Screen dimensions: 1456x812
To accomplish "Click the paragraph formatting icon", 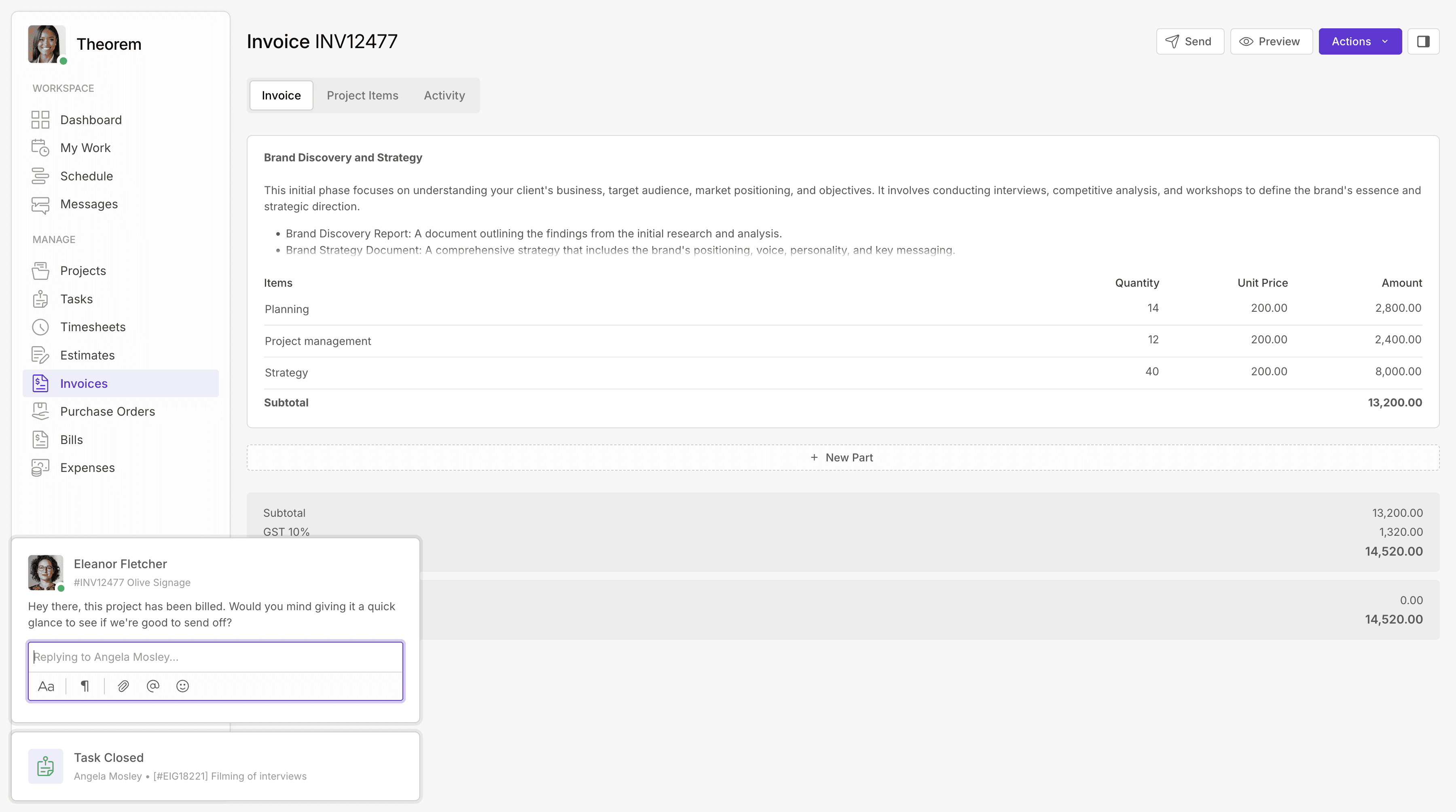I will coord(85,686).
